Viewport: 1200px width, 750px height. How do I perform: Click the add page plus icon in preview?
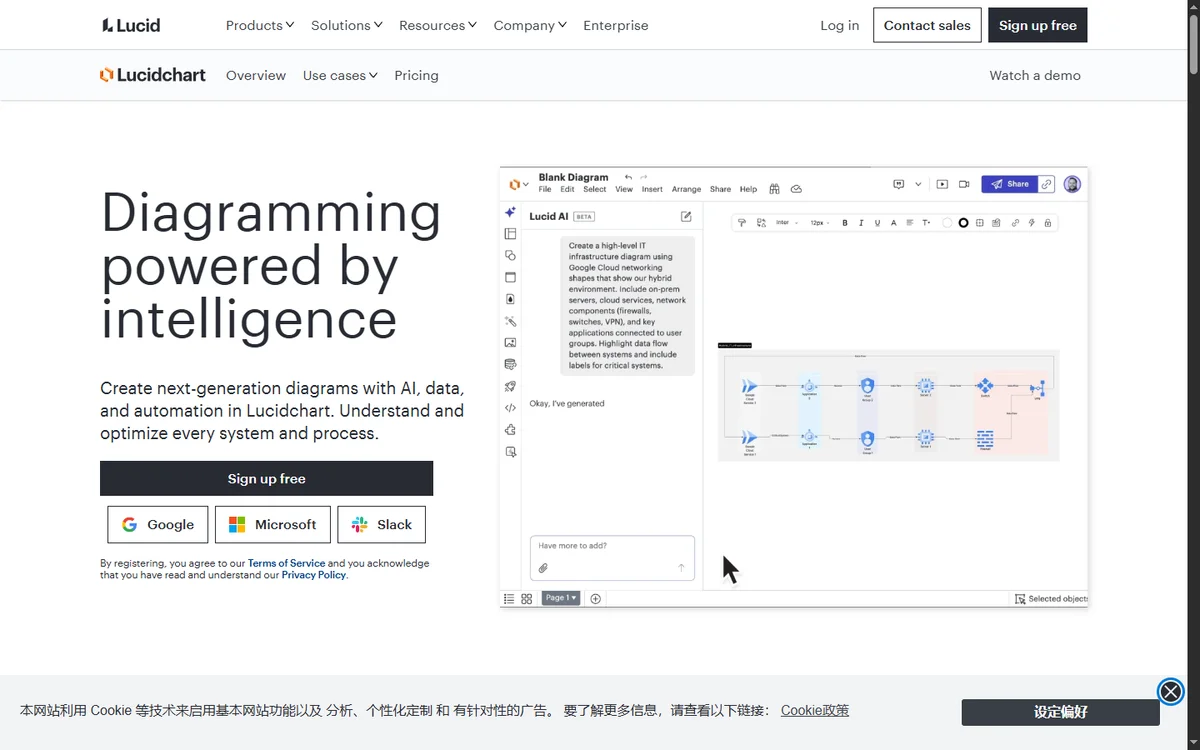596,598
